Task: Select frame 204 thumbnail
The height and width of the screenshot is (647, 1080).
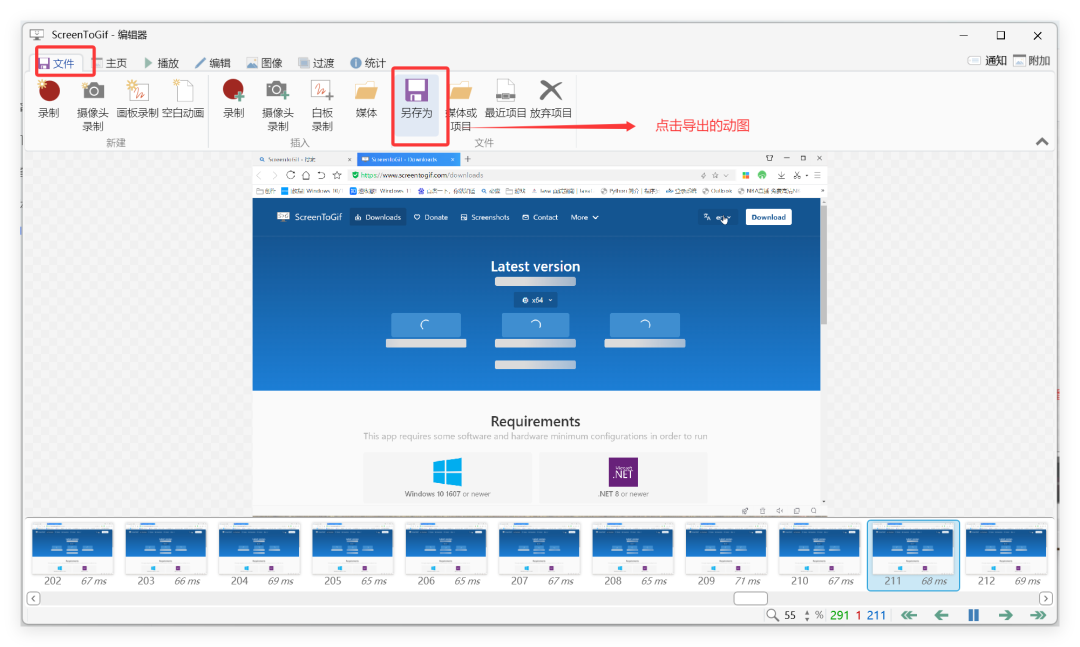Action: (259, 555)
